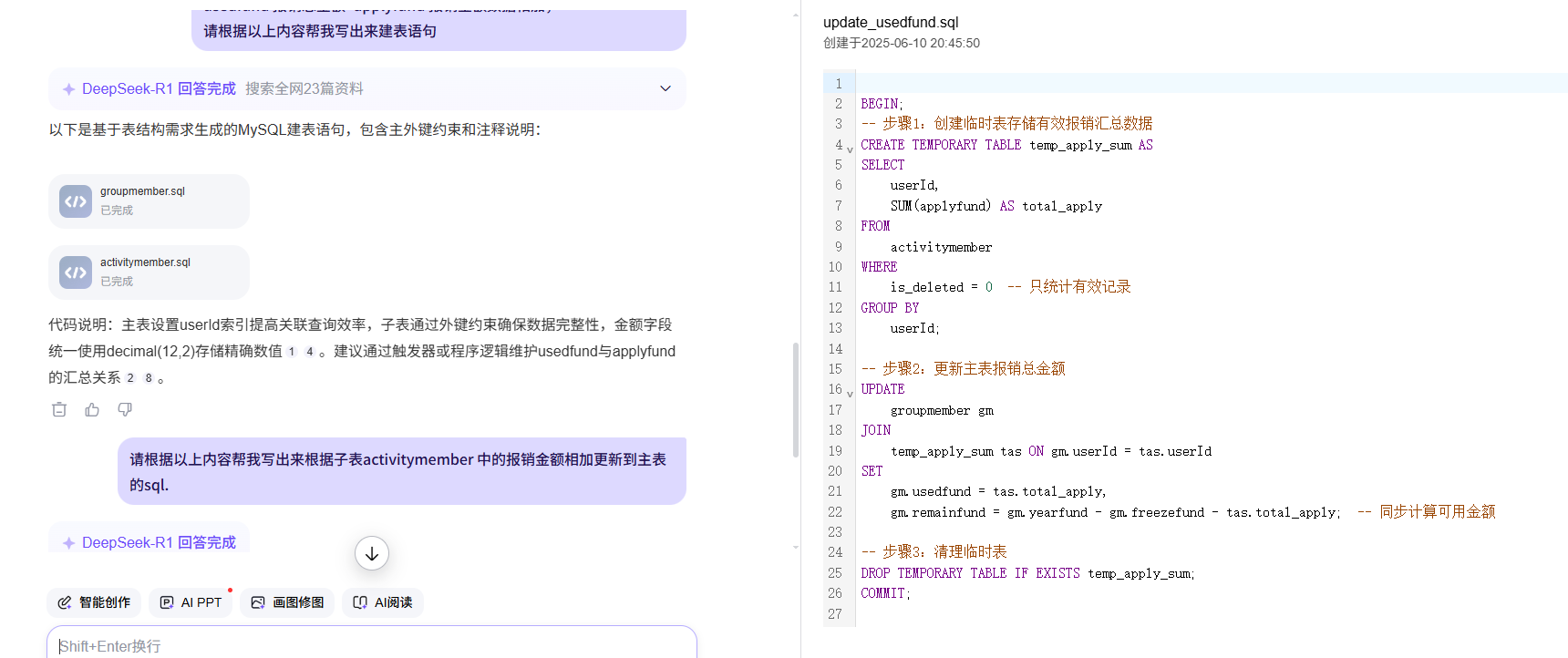Click line number 1 in code gutter
Image resolution: width=1568 pixels, height=658 pixels.
click(x=839, y=84)
